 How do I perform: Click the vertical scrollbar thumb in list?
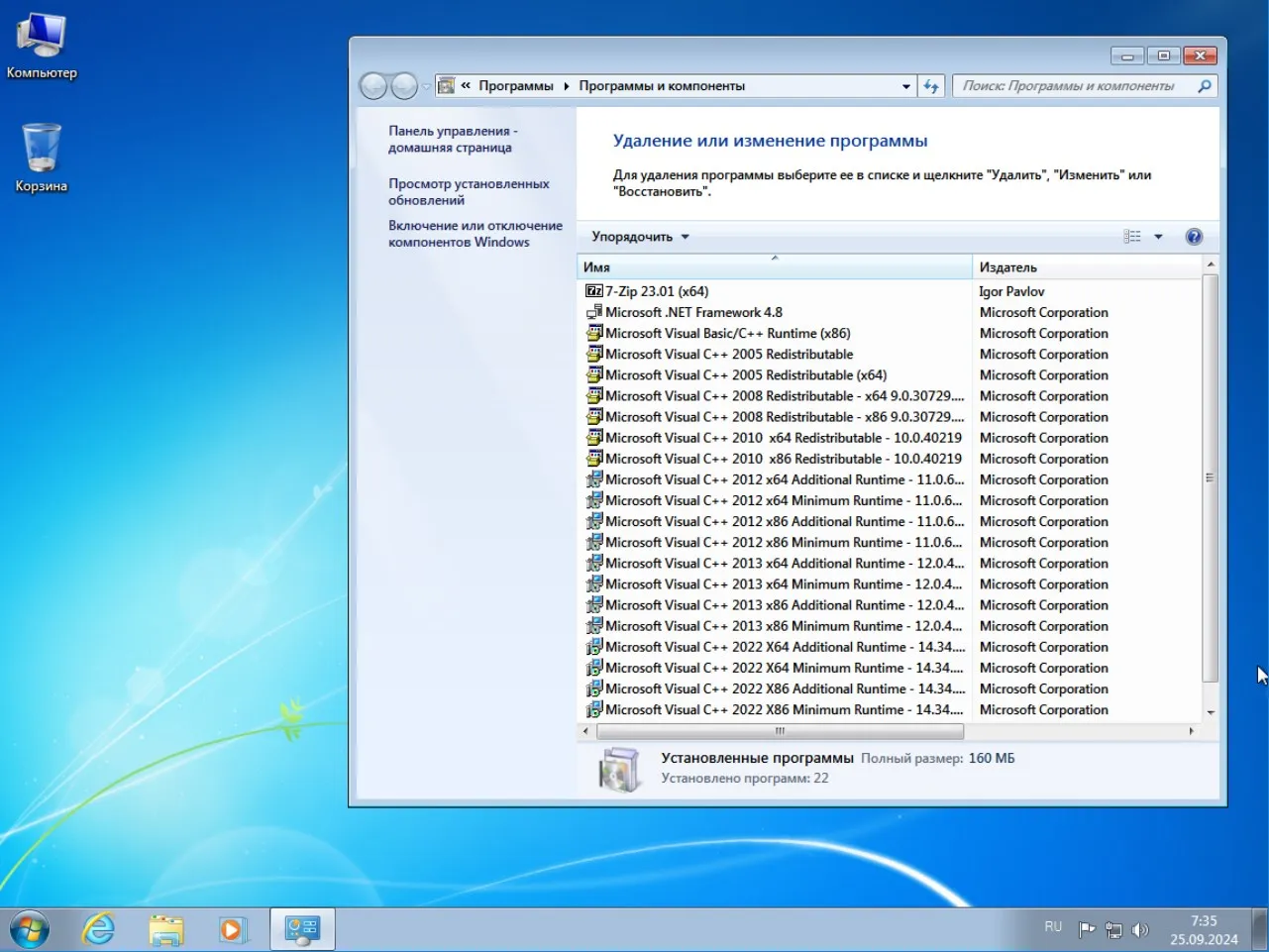tap(1210, 477)
